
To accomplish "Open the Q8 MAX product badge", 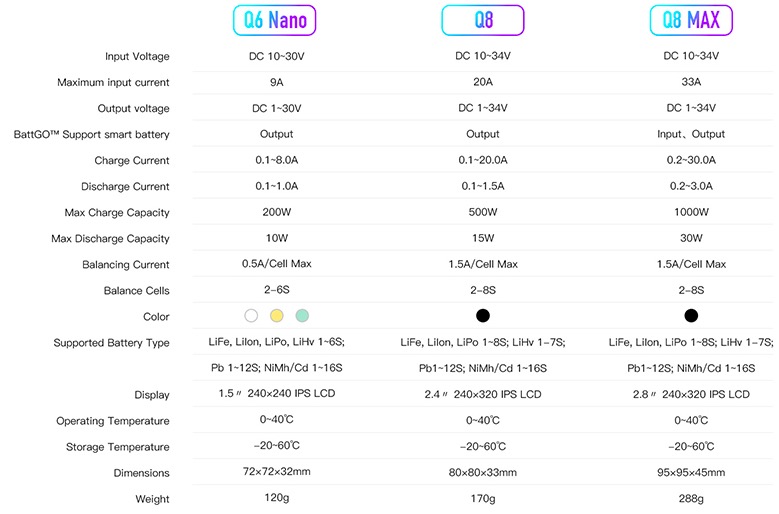I will [691, 20].
